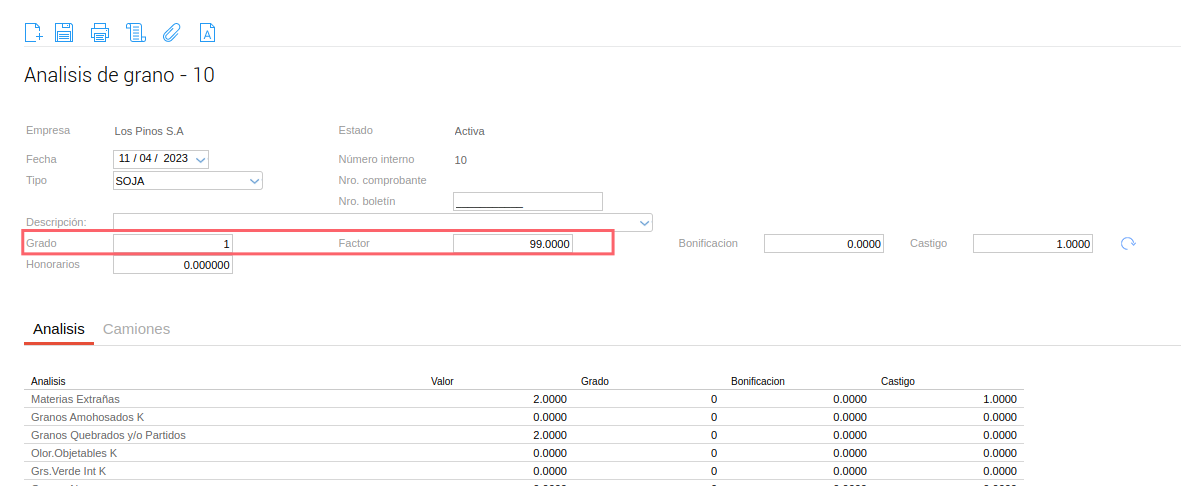Click the Nro. boletín input field
This screenshot has width=1181, height=486.
pyautogui.click(x=528, y=202)
